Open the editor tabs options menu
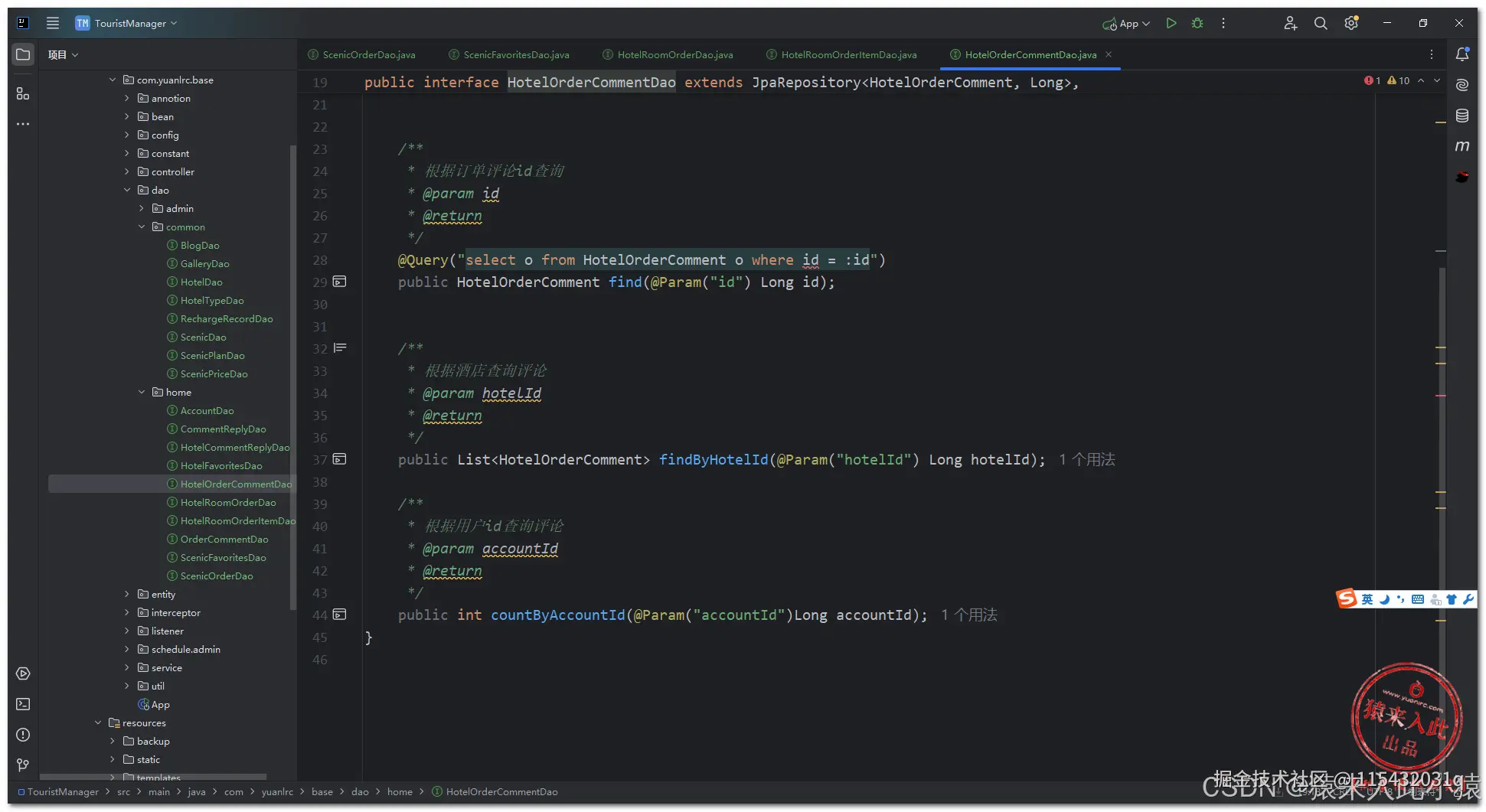The height and width of the screenshot is (812, 1486). click(1432, 54)
